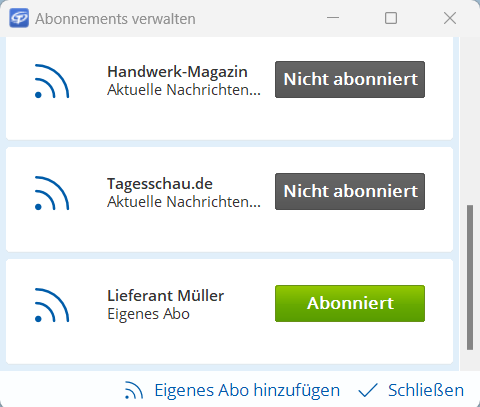Click the checkmark icon beside Schließen
The image size is (480, 407).
[x=368, y=390]
